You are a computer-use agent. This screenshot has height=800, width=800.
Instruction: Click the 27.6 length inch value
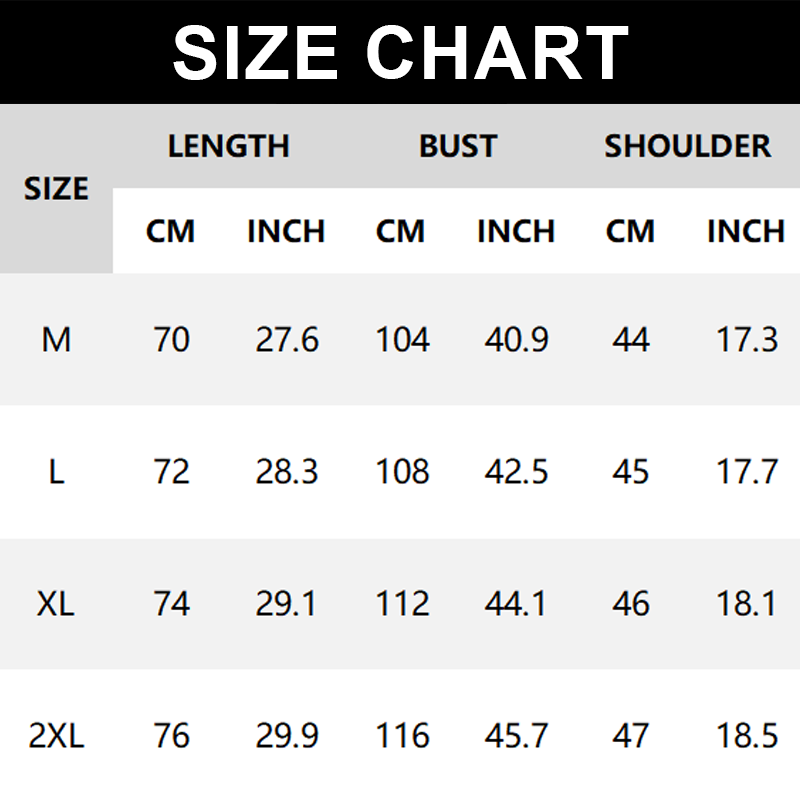tap(287, 340)
